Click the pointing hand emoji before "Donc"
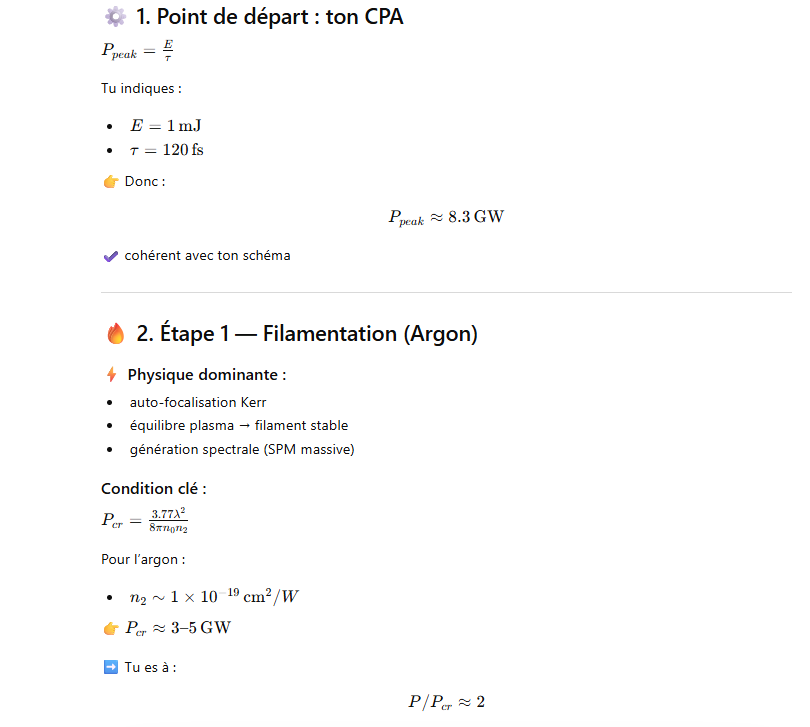 point(111,182)
